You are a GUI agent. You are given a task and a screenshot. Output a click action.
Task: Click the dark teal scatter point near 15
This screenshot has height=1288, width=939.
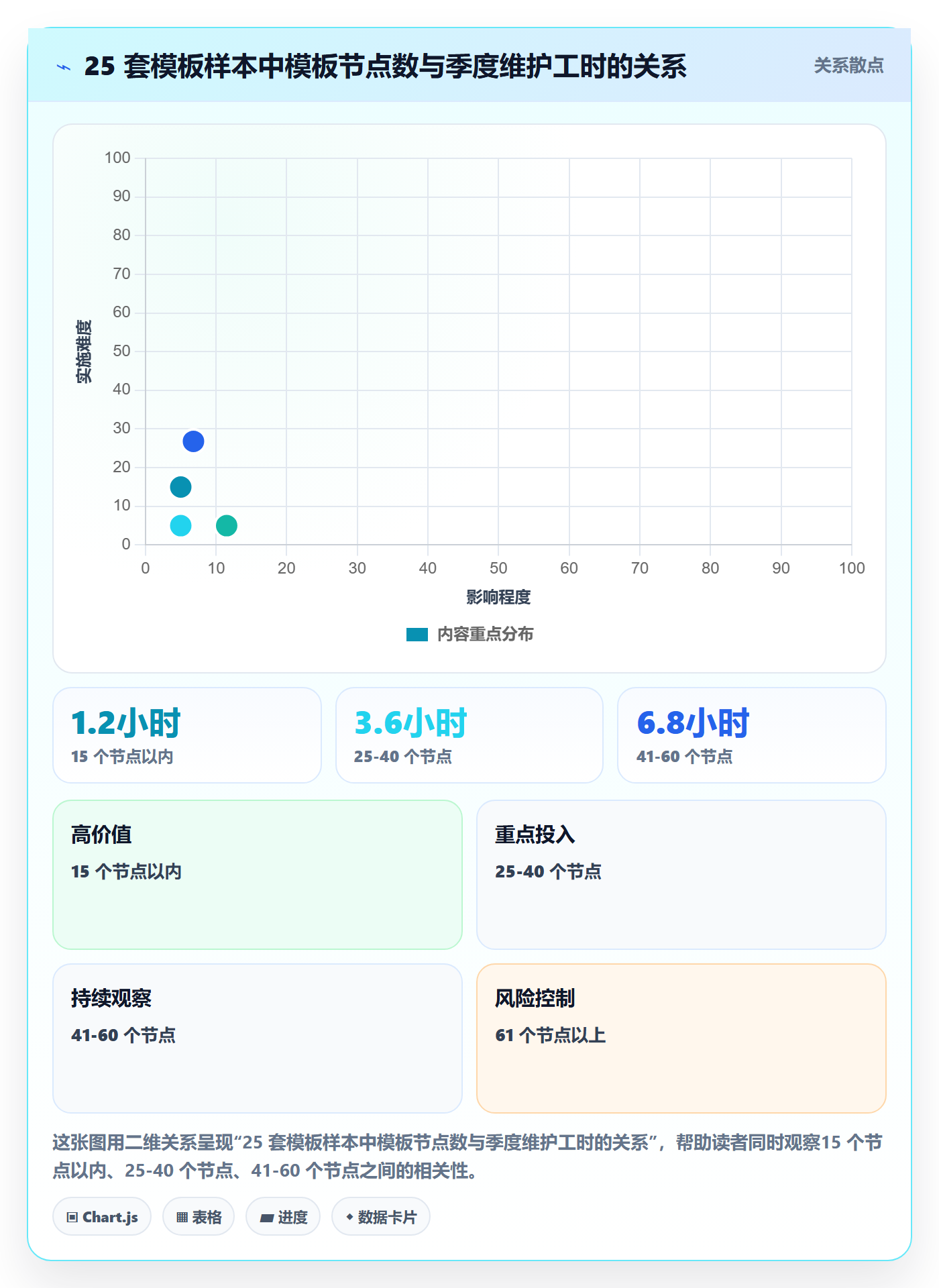pyautogui.click(x=180, y=487)
